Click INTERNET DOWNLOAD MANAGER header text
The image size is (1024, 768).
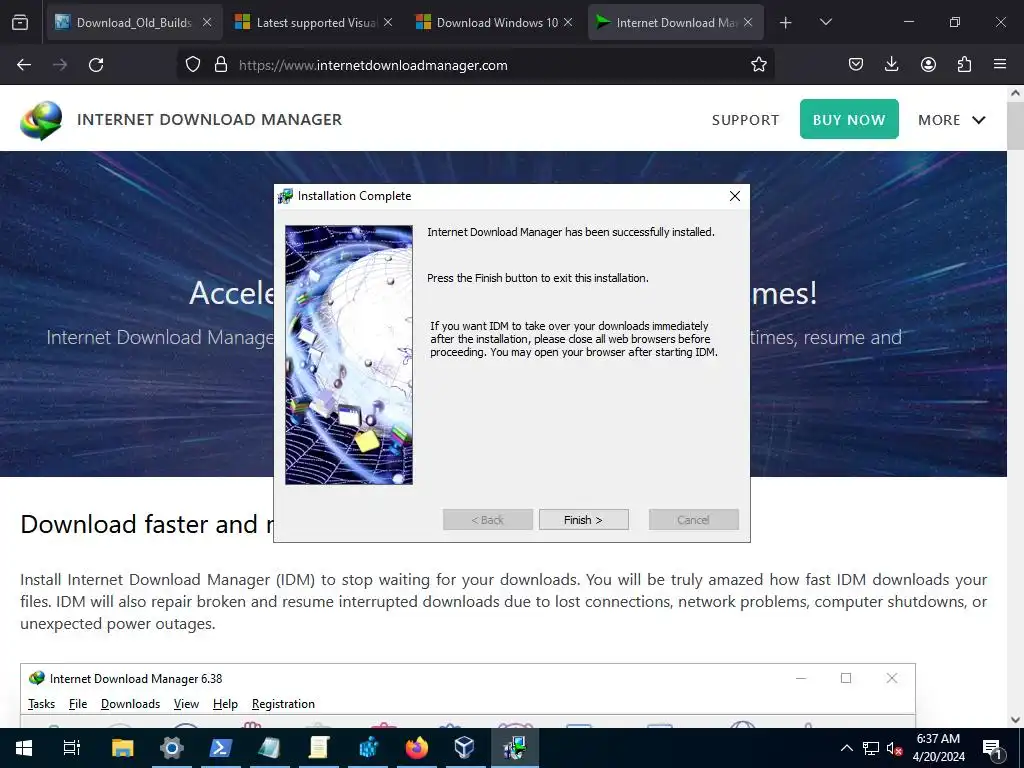pos(210,120)
